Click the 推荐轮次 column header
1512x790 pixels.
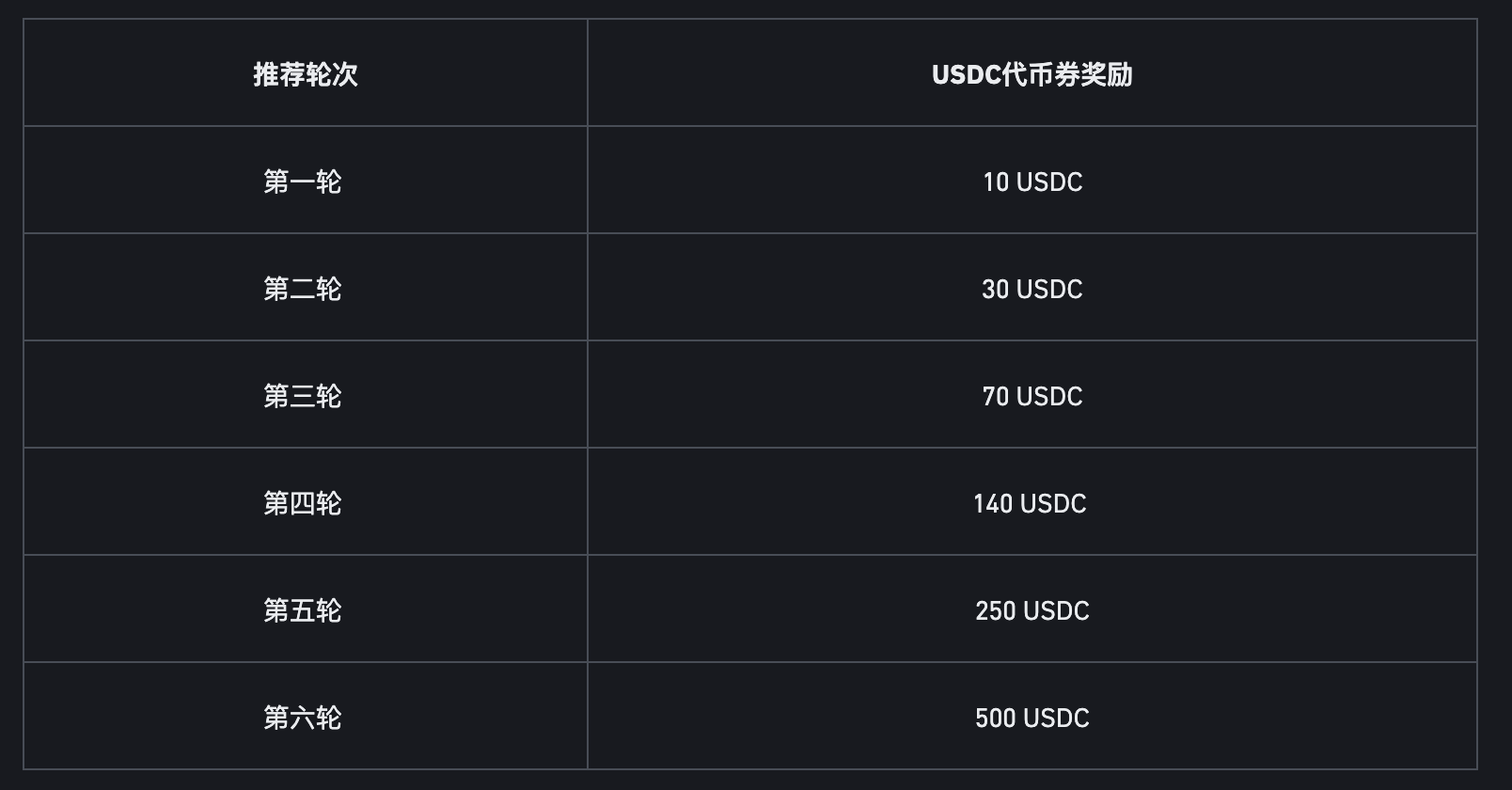(306, 74)
